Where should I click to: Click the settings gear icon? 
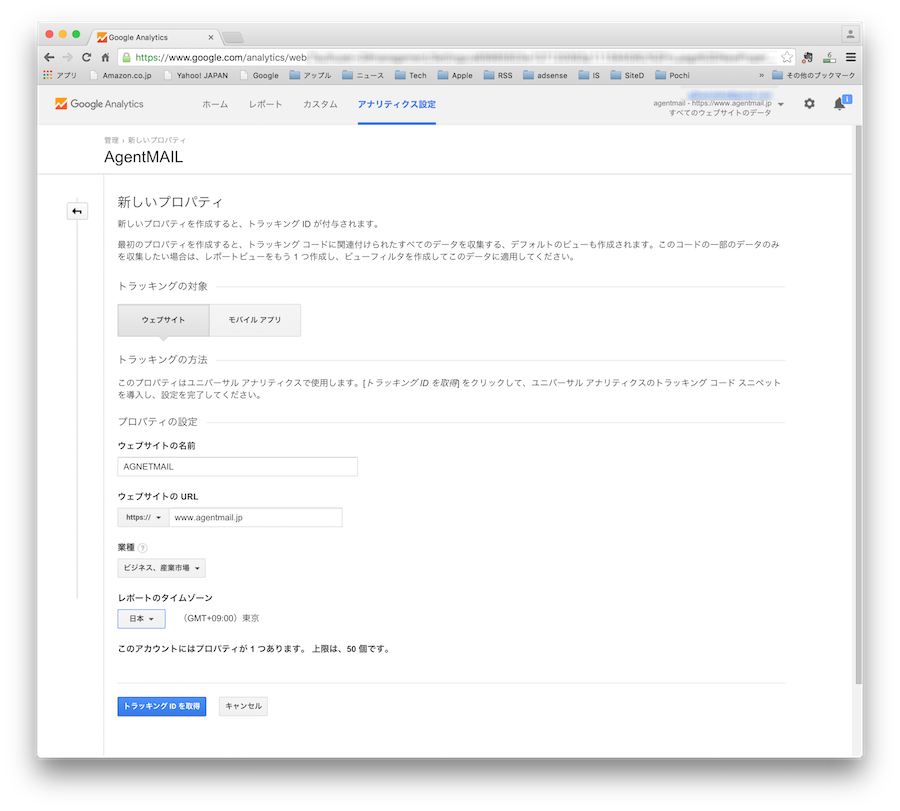click(x=809, y=104)
